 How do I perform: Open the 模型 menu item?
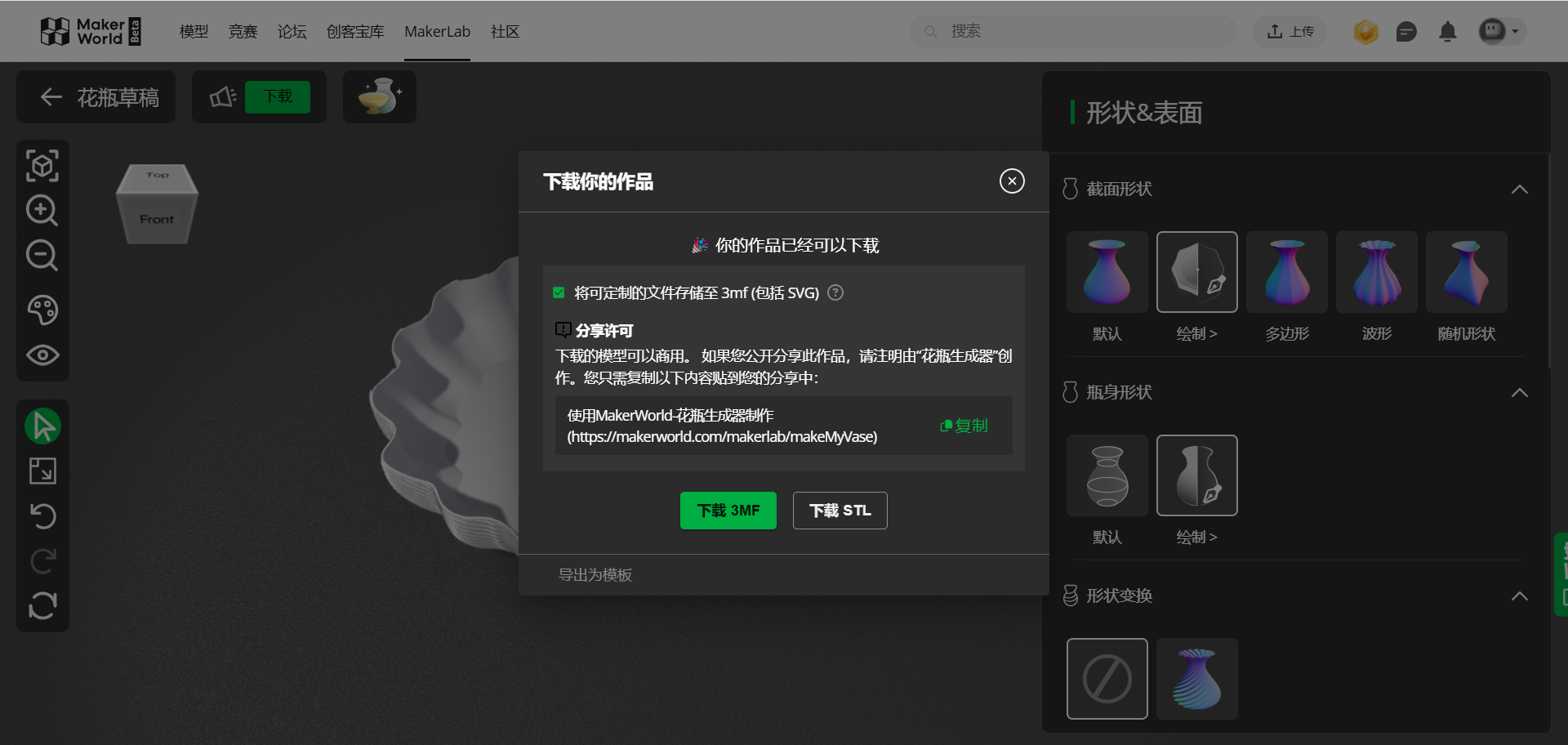click(x=194, y=31)
